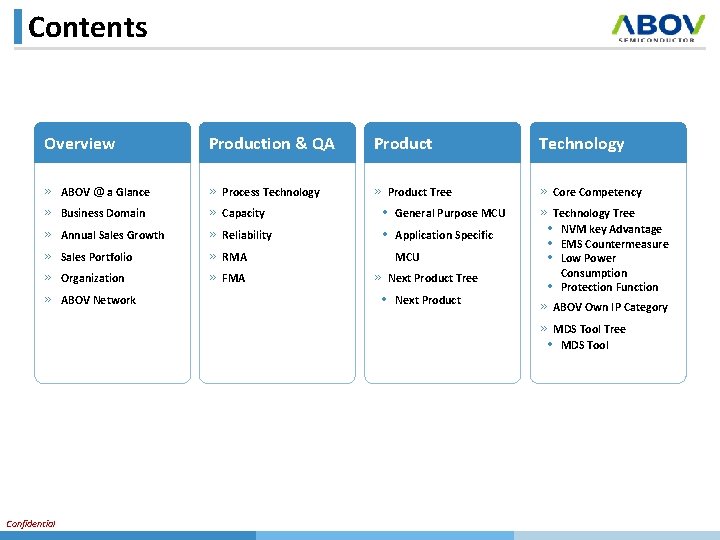
Task: Select General Purpose MCU sub-item
Action: (450, 213)
